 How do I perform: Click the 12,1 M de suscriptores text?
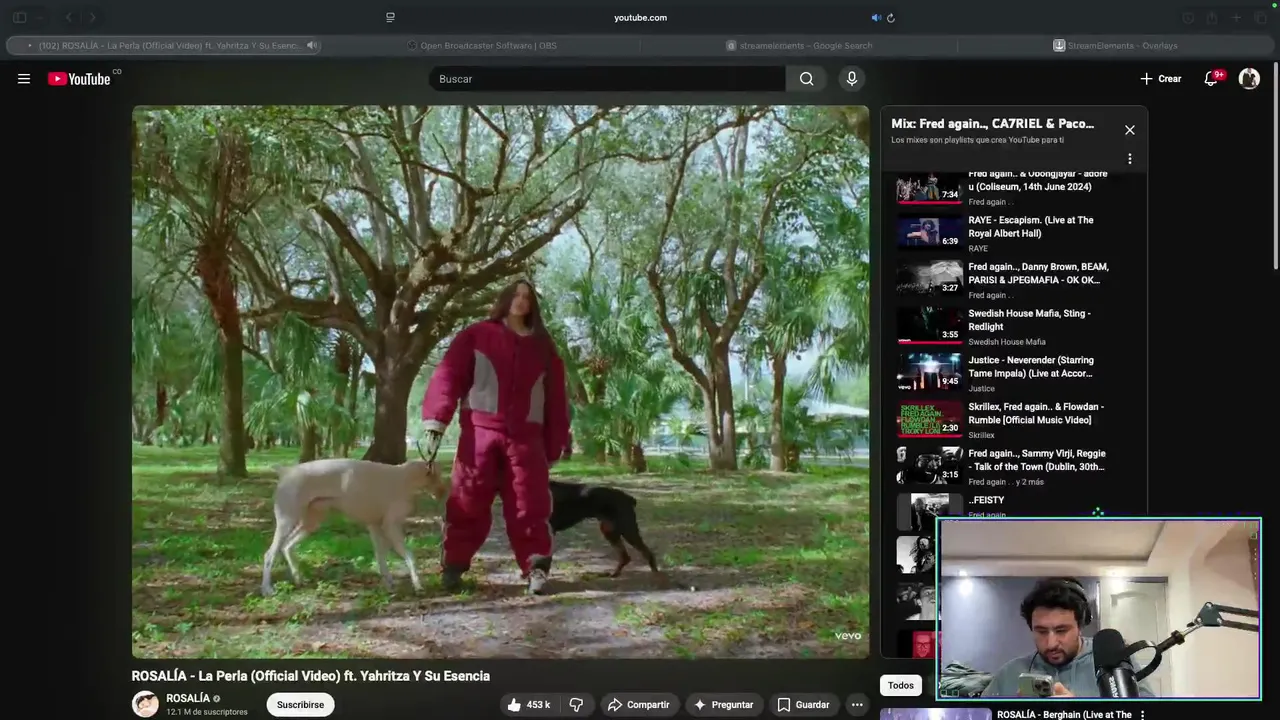(x=207, y=712)
